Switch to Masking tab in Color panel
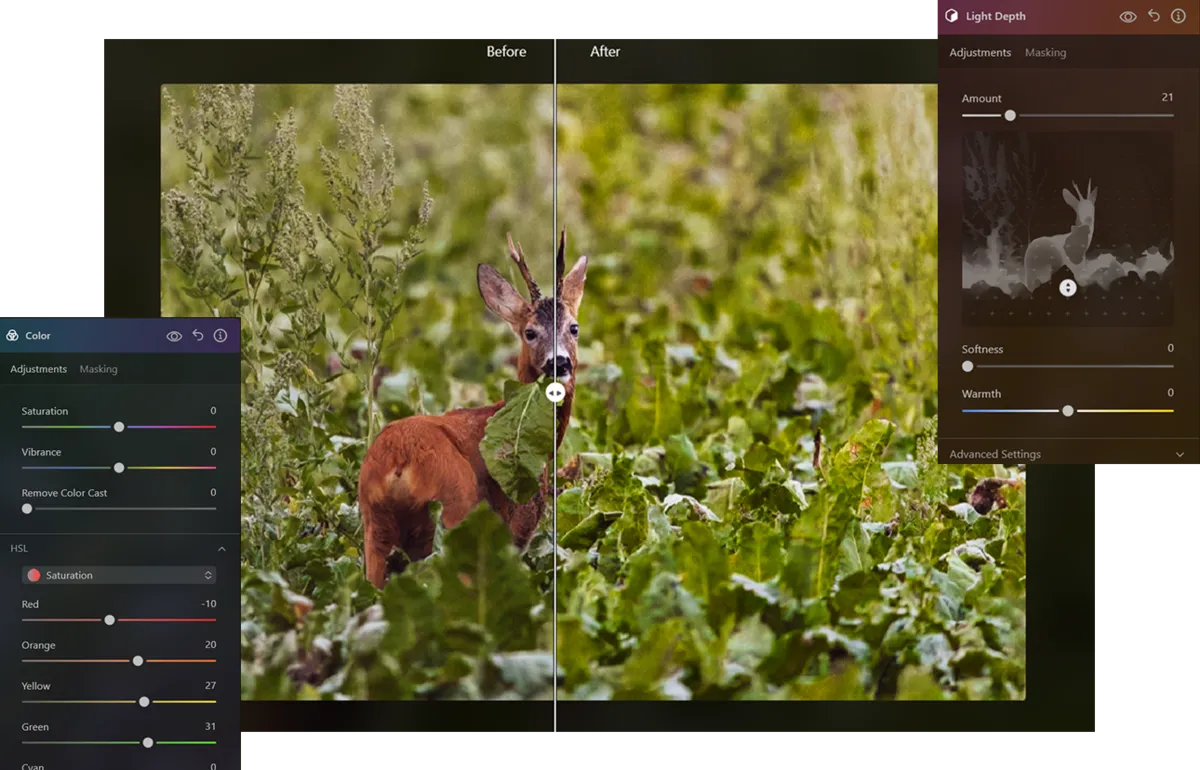 point(98,369)
